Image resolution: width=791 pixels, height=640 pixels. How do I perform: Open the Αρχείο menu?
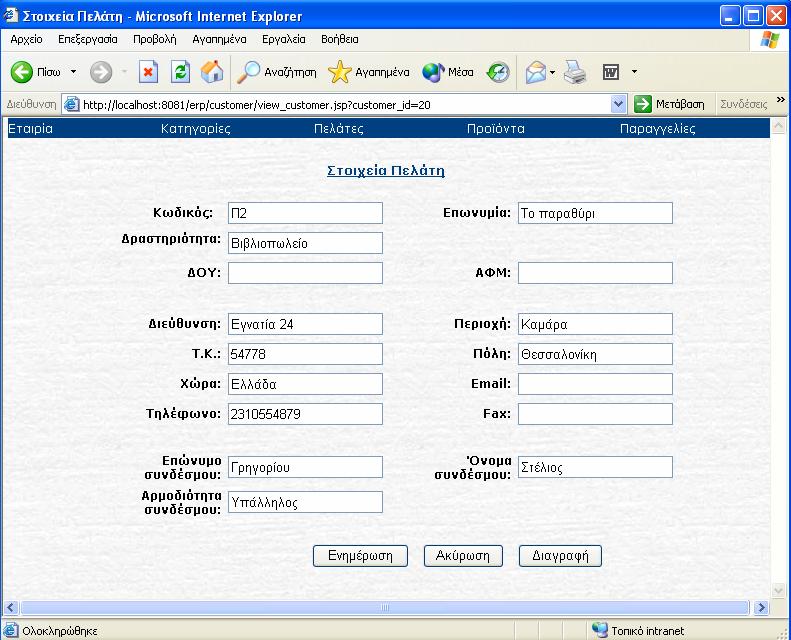coord(26,39)
